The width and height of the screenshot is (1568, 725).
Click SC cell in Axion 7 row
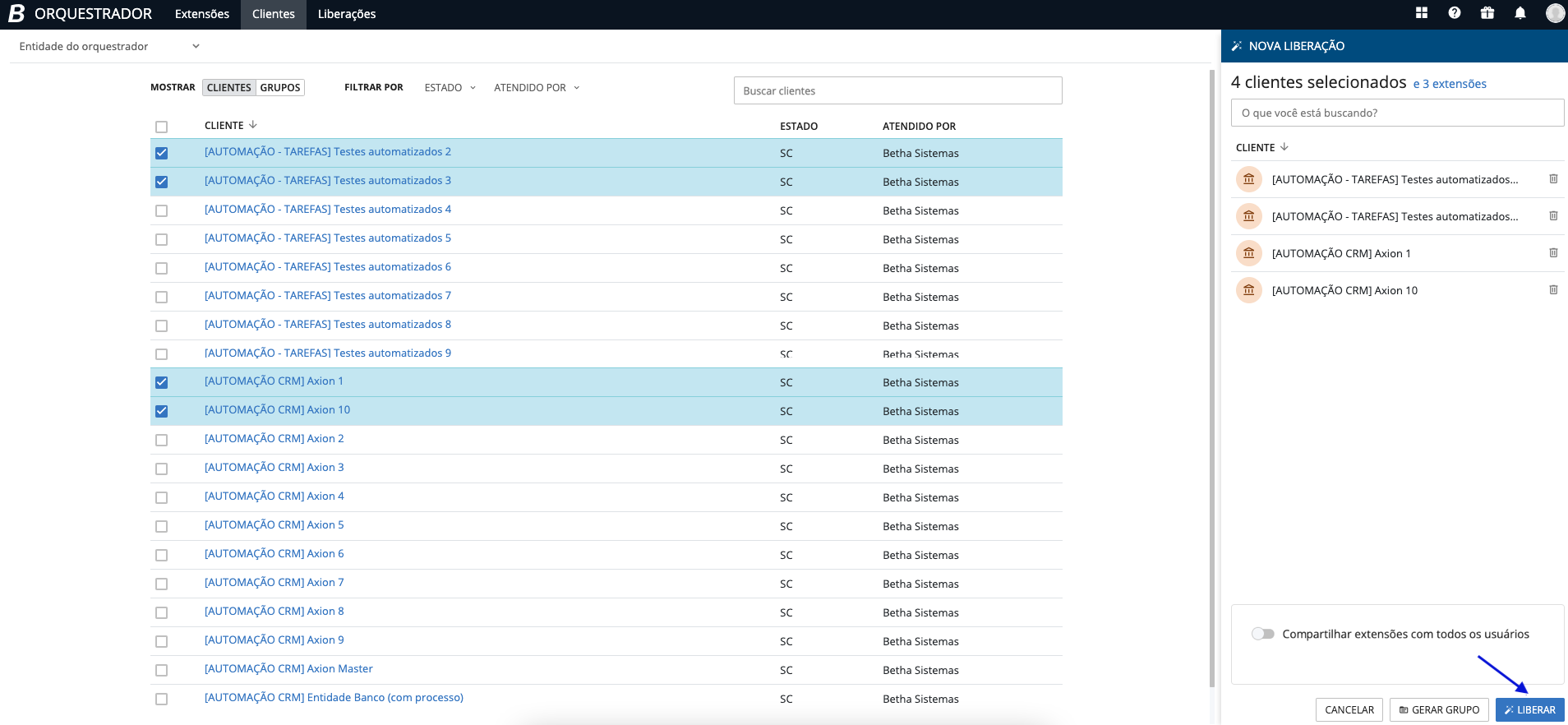tap(786, 584)
